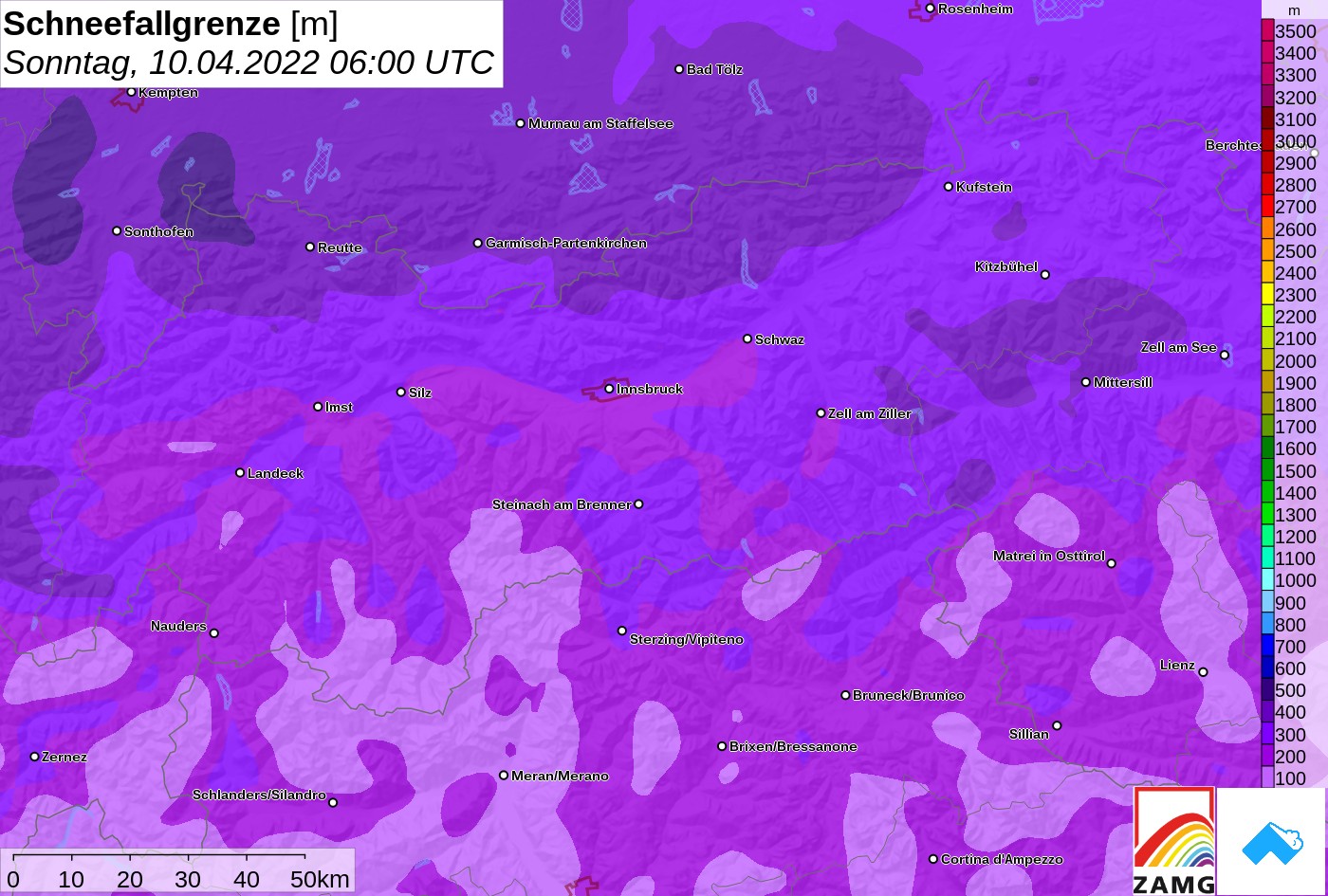Click the 50km scale bar label
The width and height of the screenshot is (1328, 896).
pyautogui.click(x=320, y=879)
